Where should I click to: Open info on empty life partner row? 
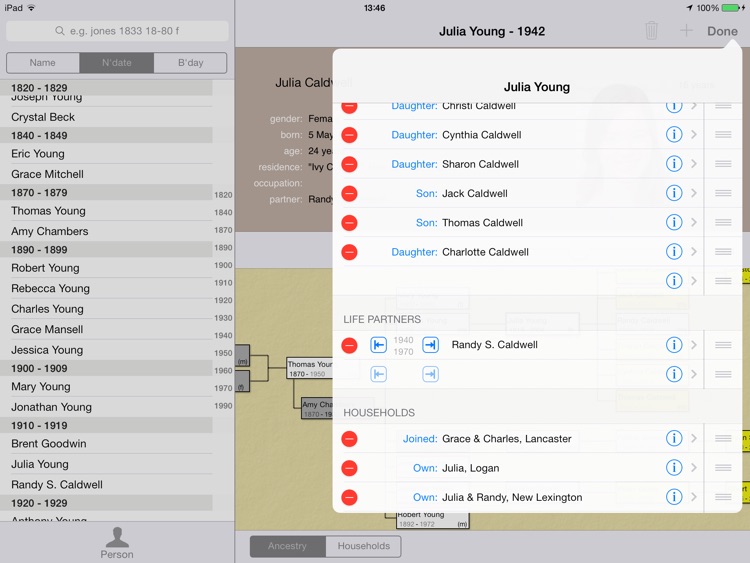coord(673,374)
